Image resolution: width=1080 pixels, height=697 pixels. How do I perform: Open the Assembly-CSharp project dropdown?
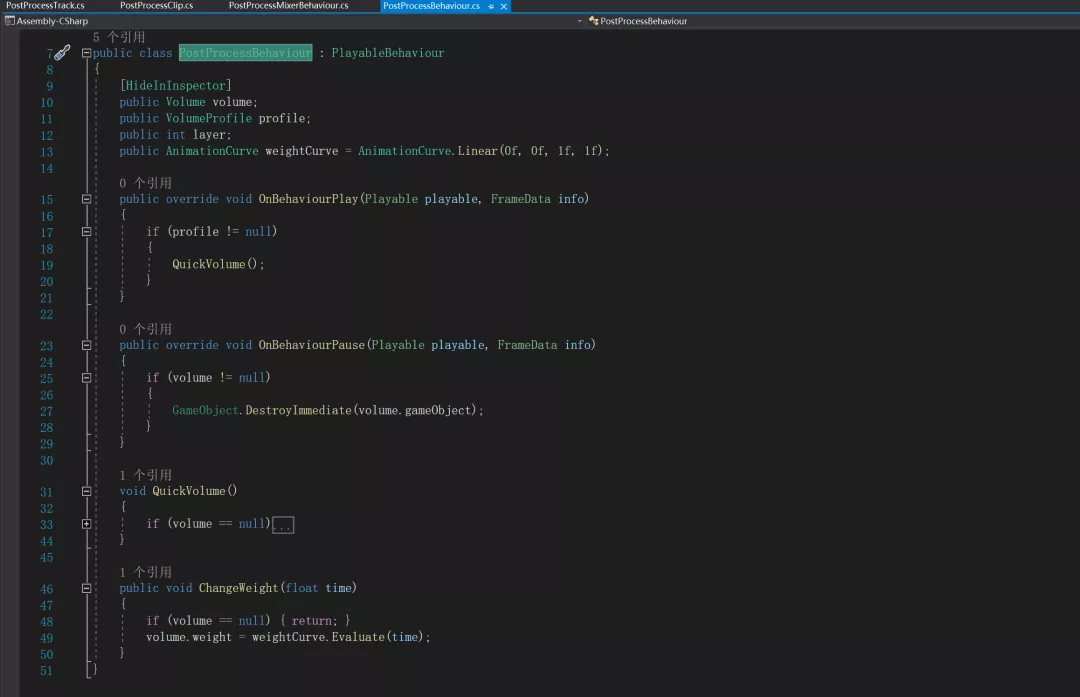point(578,20)
